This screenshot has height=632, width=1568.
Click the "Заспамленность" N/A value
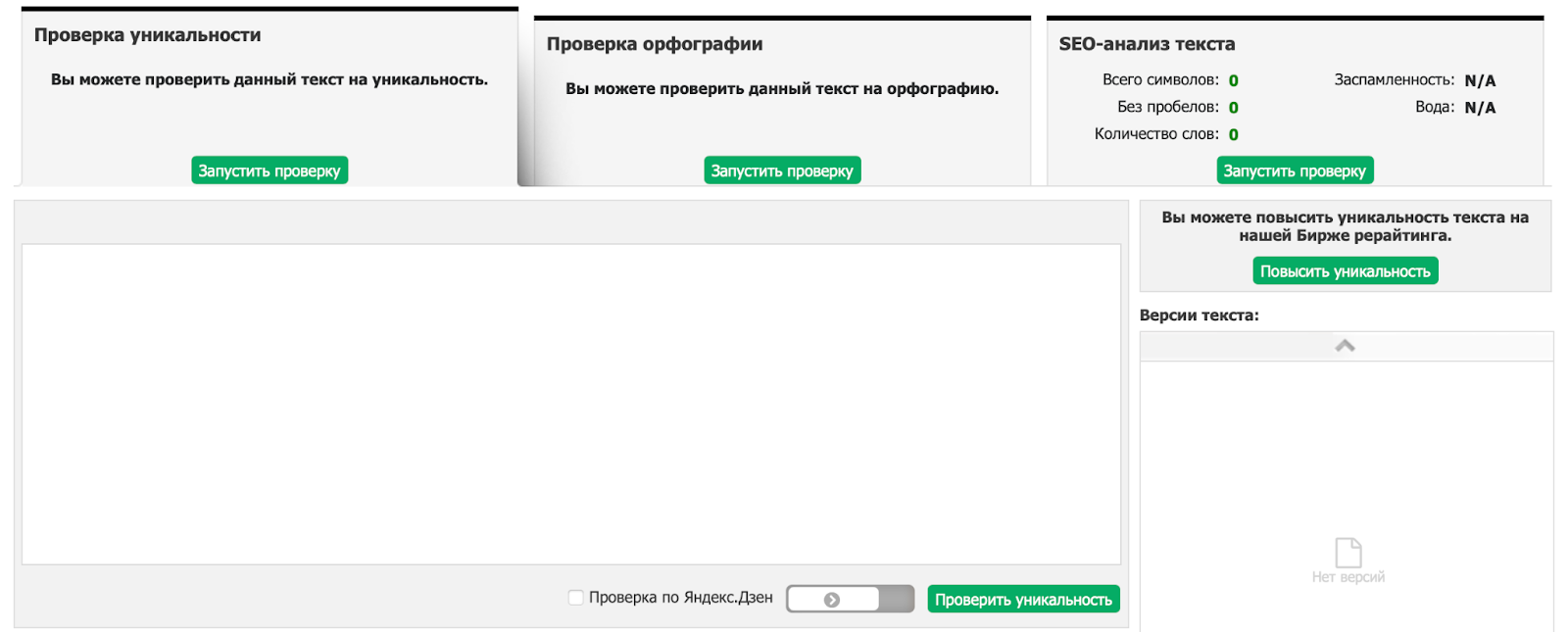point(1480,80)
